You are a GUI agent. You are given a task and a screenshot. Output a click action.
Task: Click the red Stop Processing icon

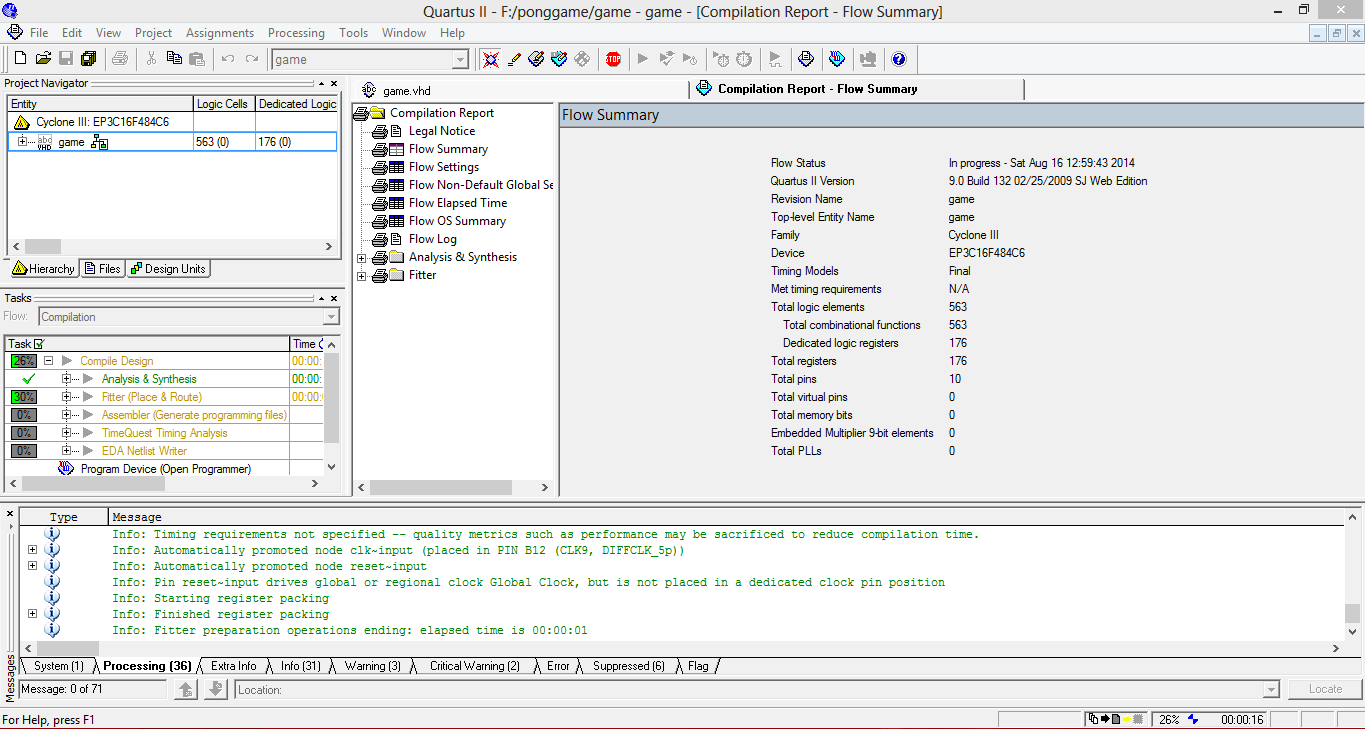click(x=613, y=59)
